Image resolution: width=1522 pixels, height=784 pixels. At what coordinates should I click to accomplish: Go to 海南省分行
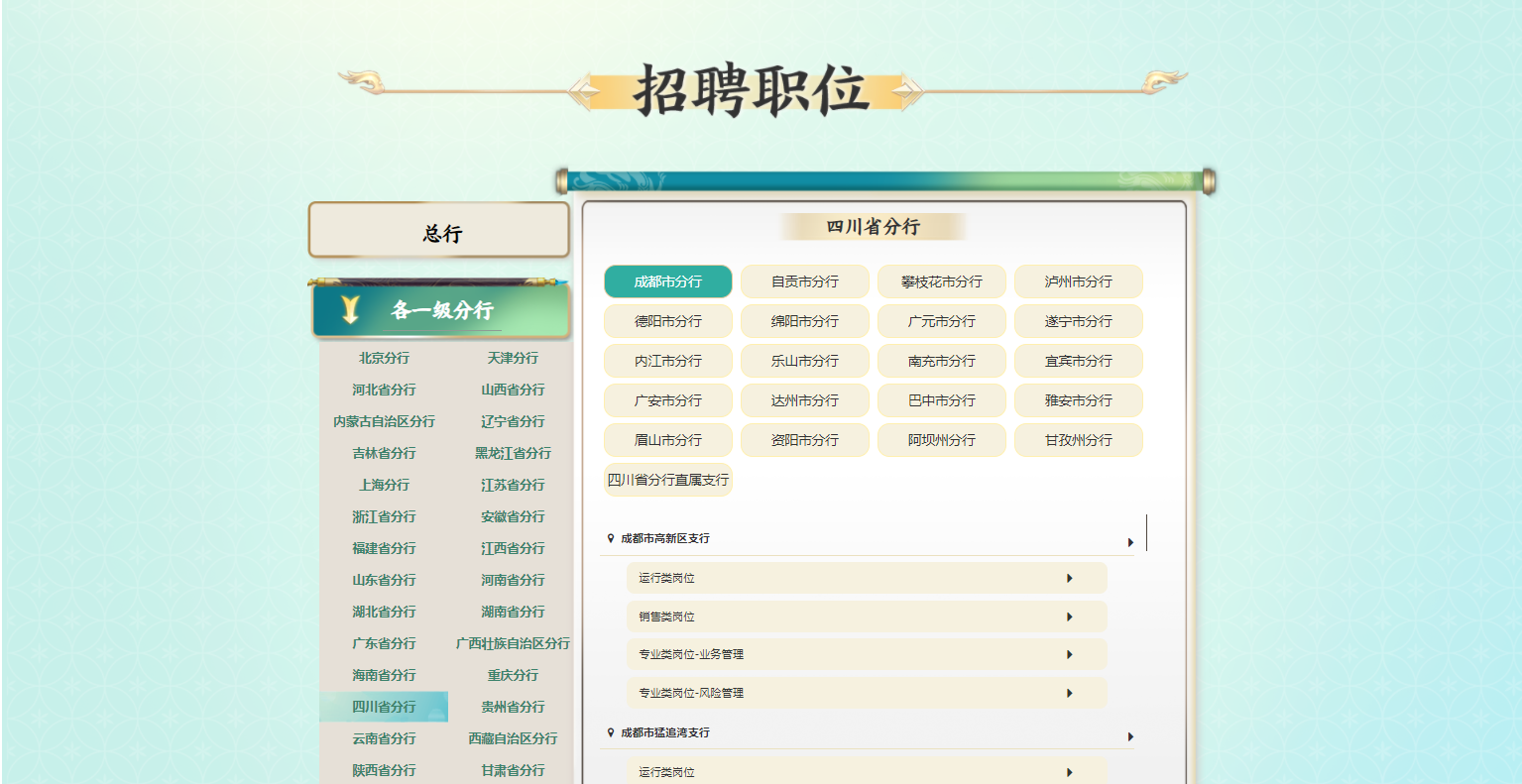point(384,675)
